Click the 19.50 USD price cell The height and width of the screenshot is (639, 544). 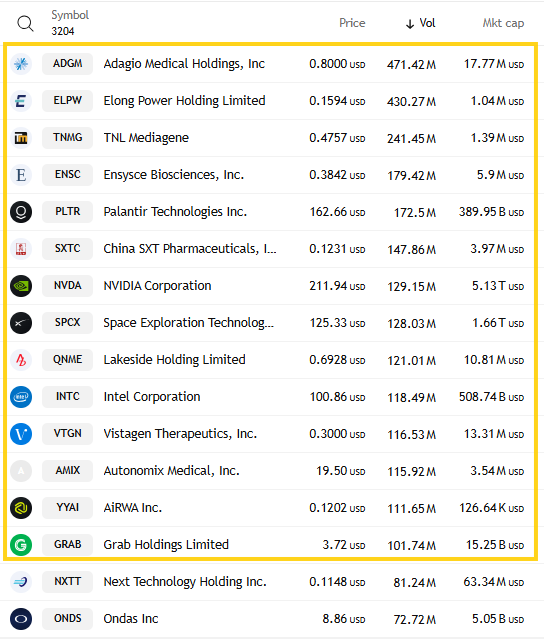click(x=341, y=471)
